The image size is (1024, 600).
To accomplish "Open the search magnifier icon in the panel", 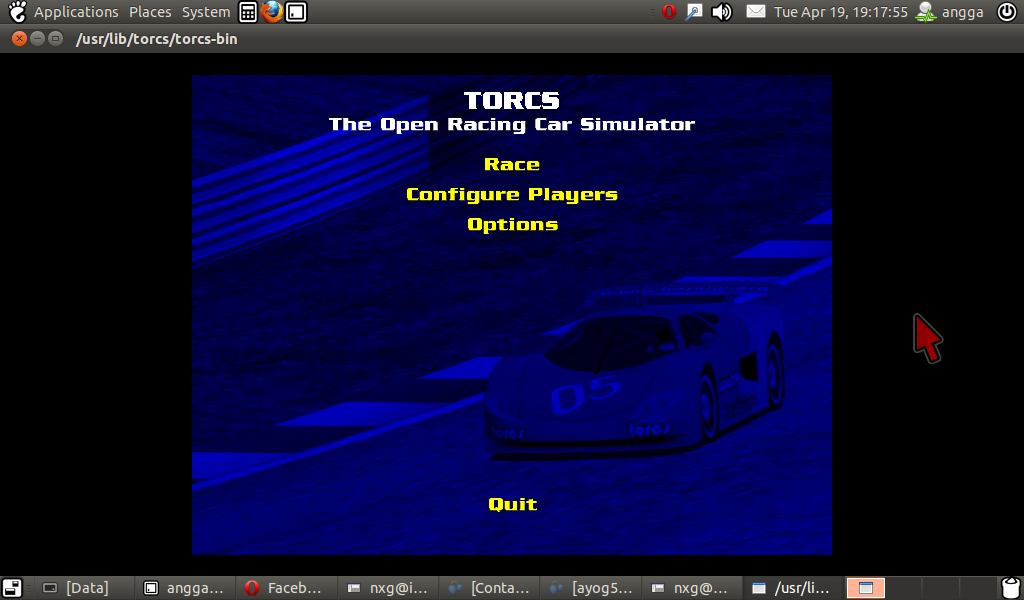I will (x=694, y=12).
